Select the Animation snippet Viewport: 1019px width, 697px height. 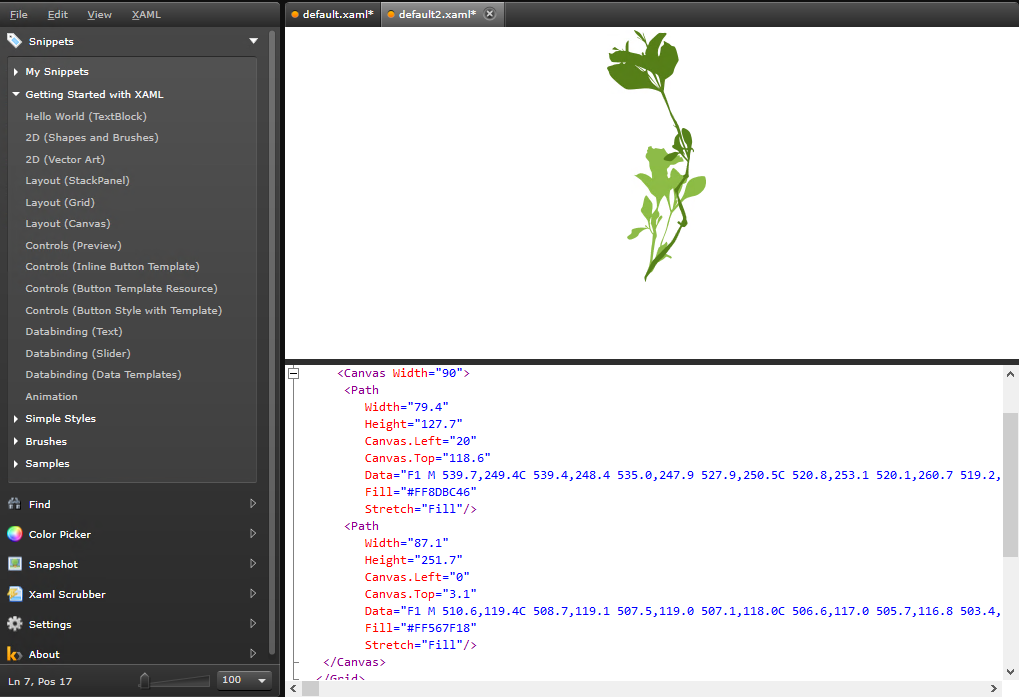pyautogui.click(x=51, y=396)
